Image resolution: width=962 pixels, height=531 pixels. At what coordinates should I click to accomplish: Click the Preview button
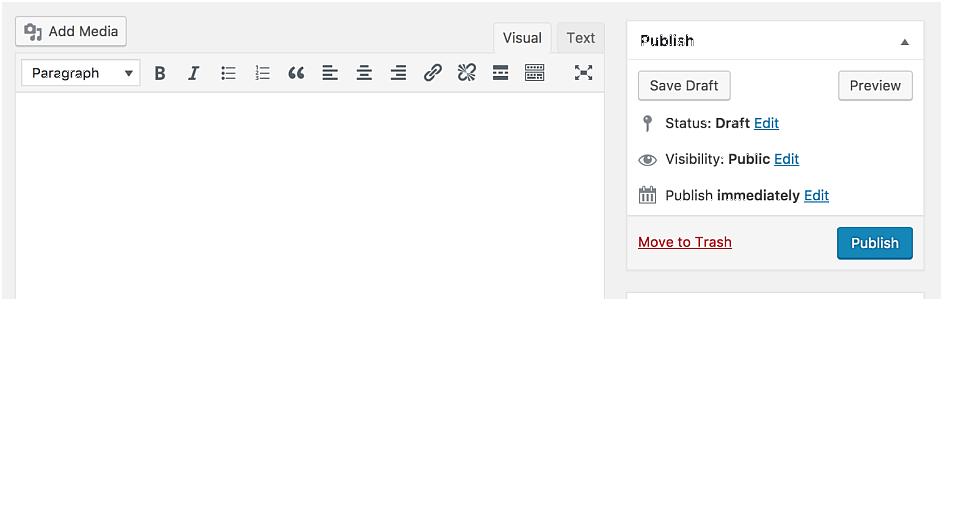tap(875, 86)
